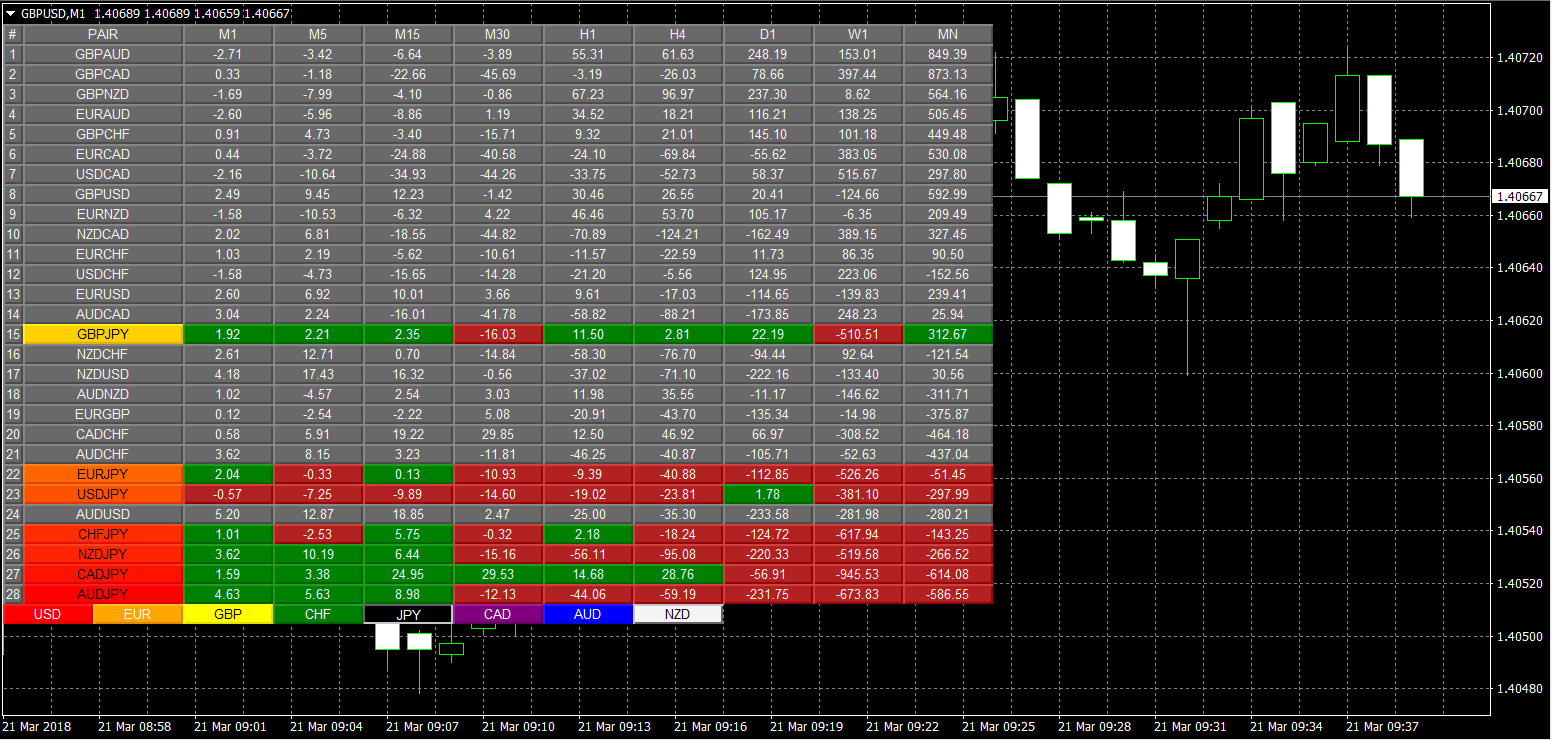Select the purple CAD currency button

point(498,614)
